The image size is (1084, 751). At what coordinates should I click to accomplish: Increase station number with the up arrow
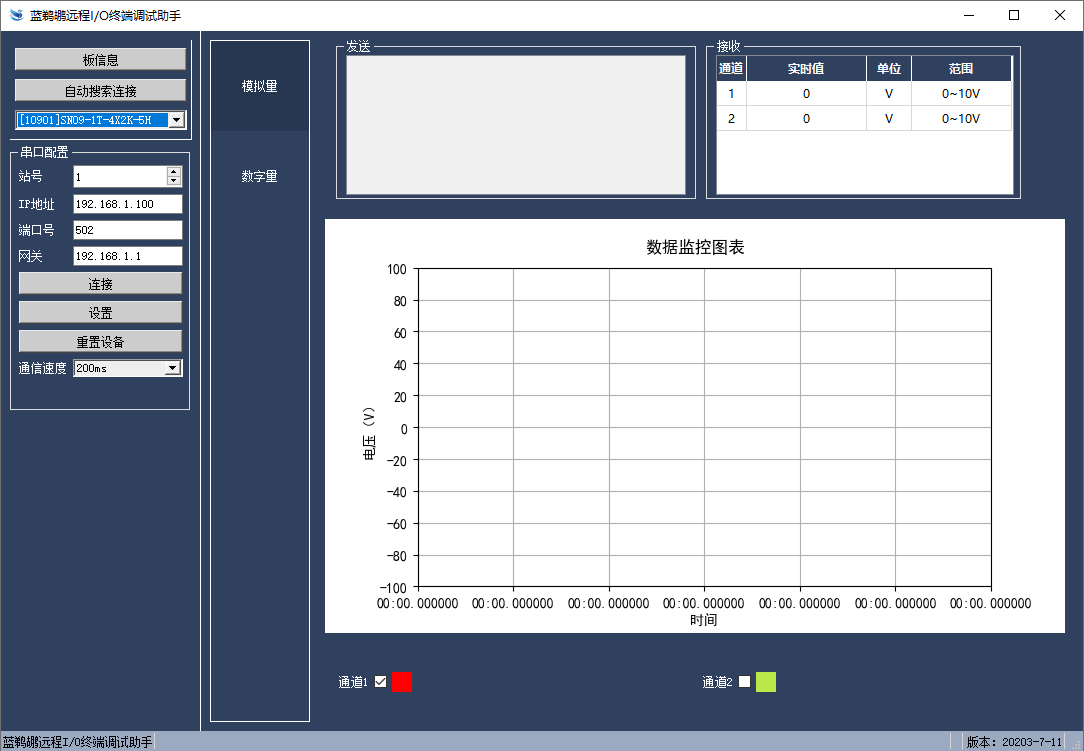[x=174, y=171]
